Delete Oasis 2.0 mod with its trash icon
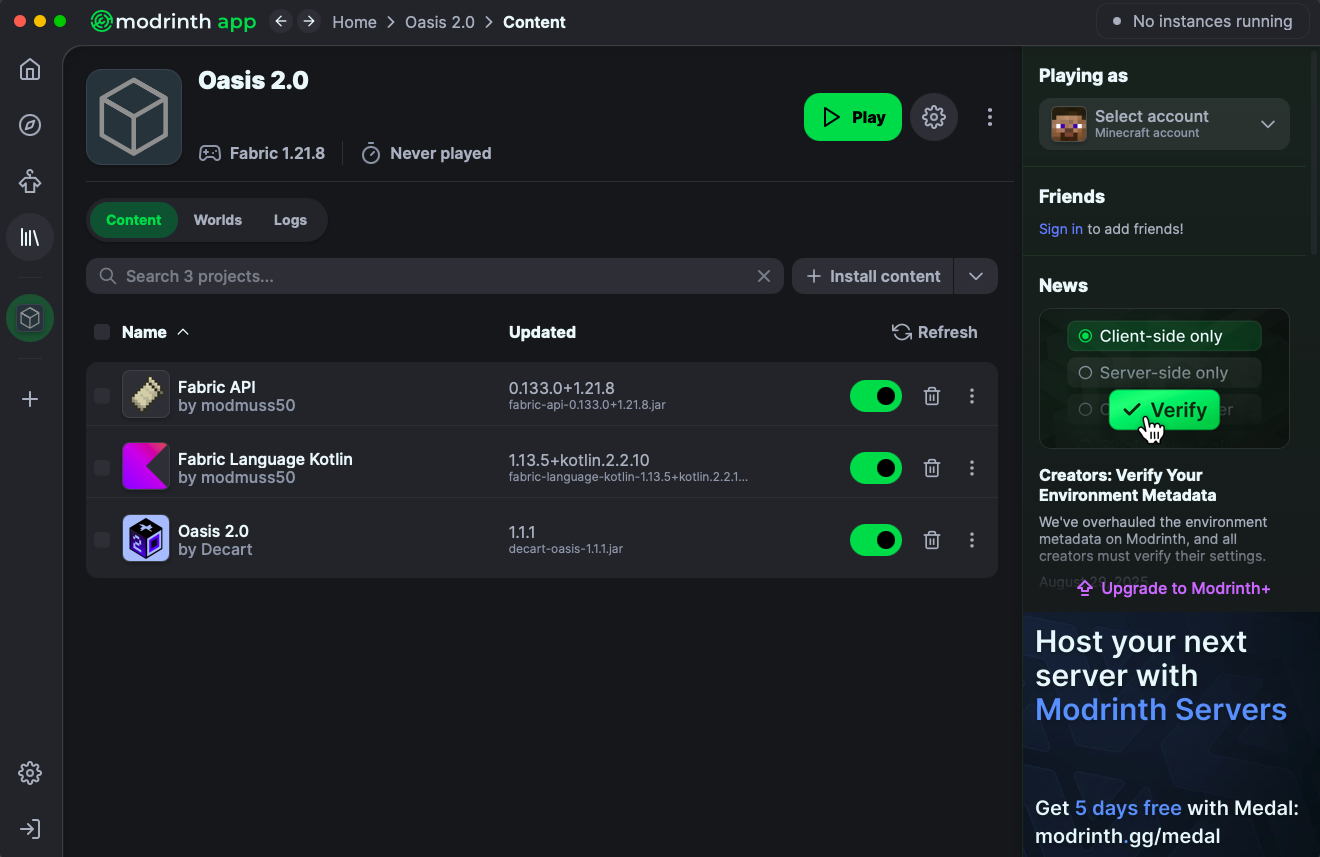 pyautogui.click(x=932, y=540)
